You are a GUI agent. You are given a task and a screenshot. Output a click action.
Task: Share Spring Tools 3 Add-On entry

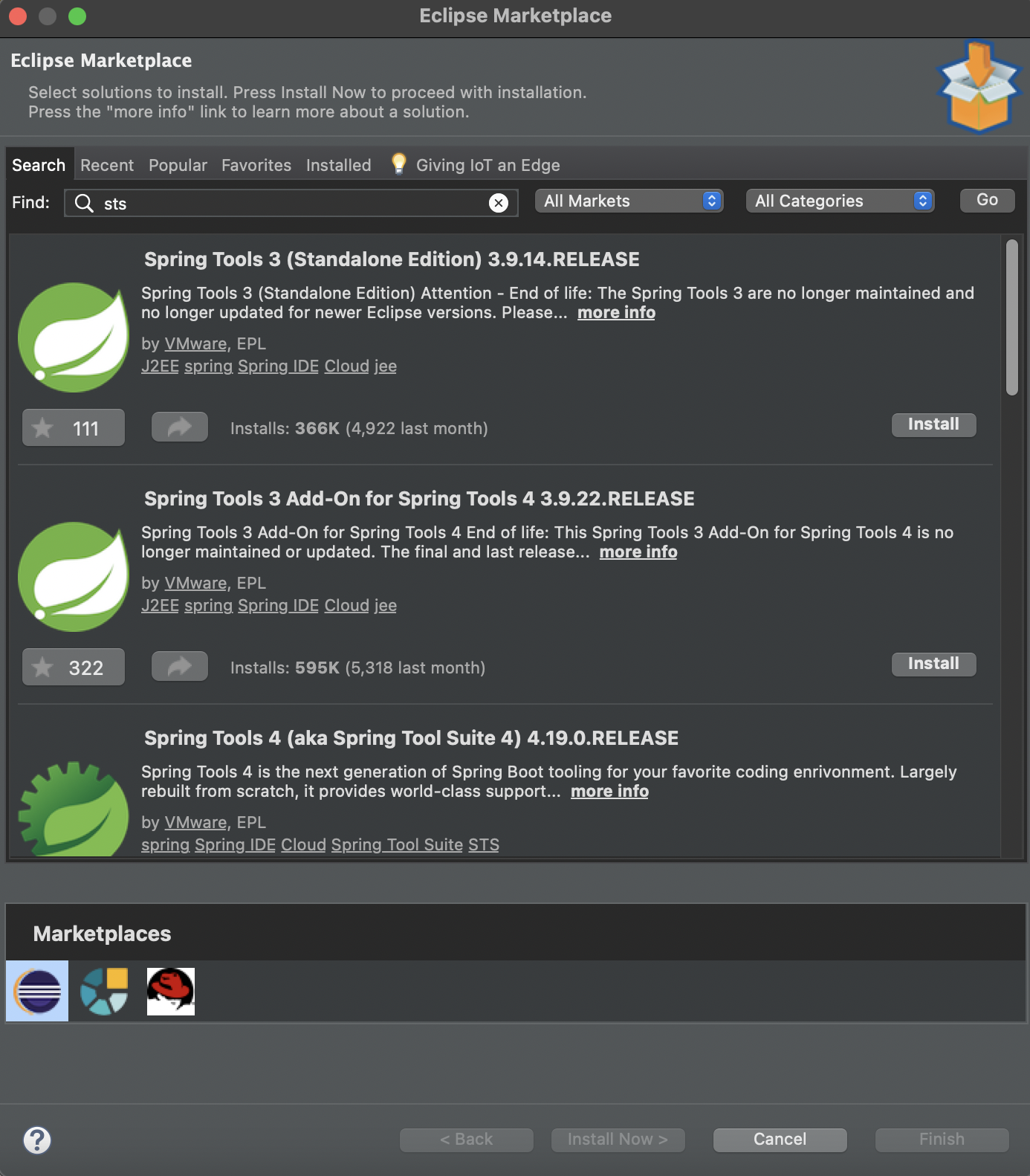(180, 667)
